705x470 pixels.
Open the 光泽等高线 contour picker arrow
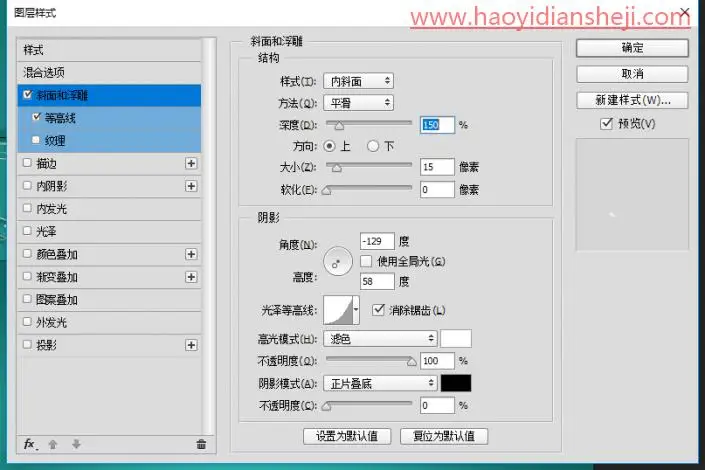(x=356, y=309)
